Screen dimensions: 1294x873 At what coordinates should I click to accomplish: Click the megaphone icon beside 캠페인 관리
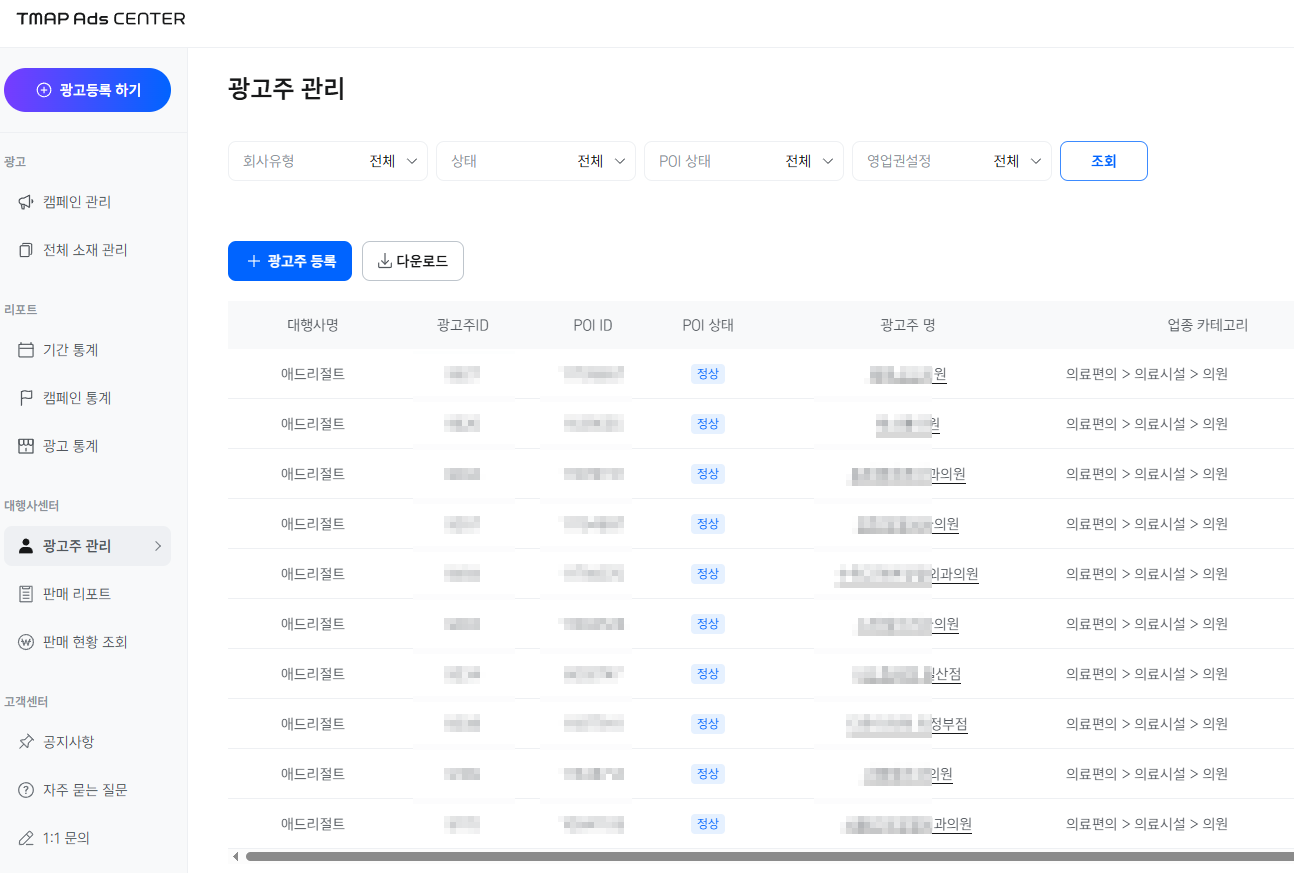pos(26,202)
